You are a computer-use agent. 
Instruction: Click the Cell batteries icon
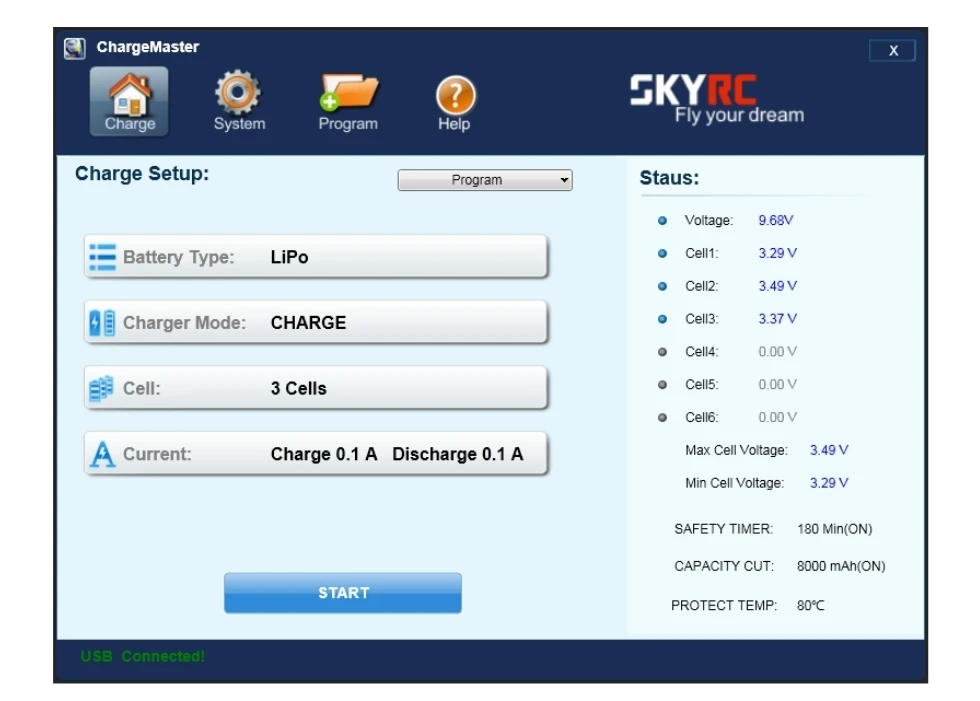[101, 388]
